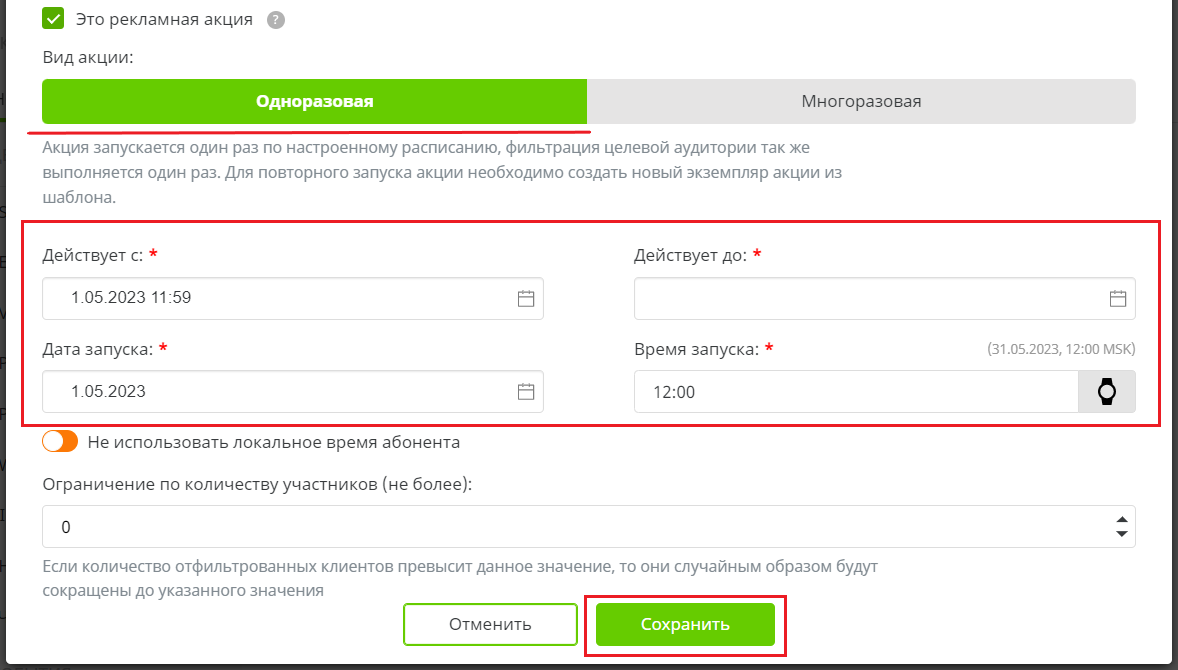1178x670 pixels.
Task: Select the "Одноразовая" campaign type
Action: click(x=313, y=101)
